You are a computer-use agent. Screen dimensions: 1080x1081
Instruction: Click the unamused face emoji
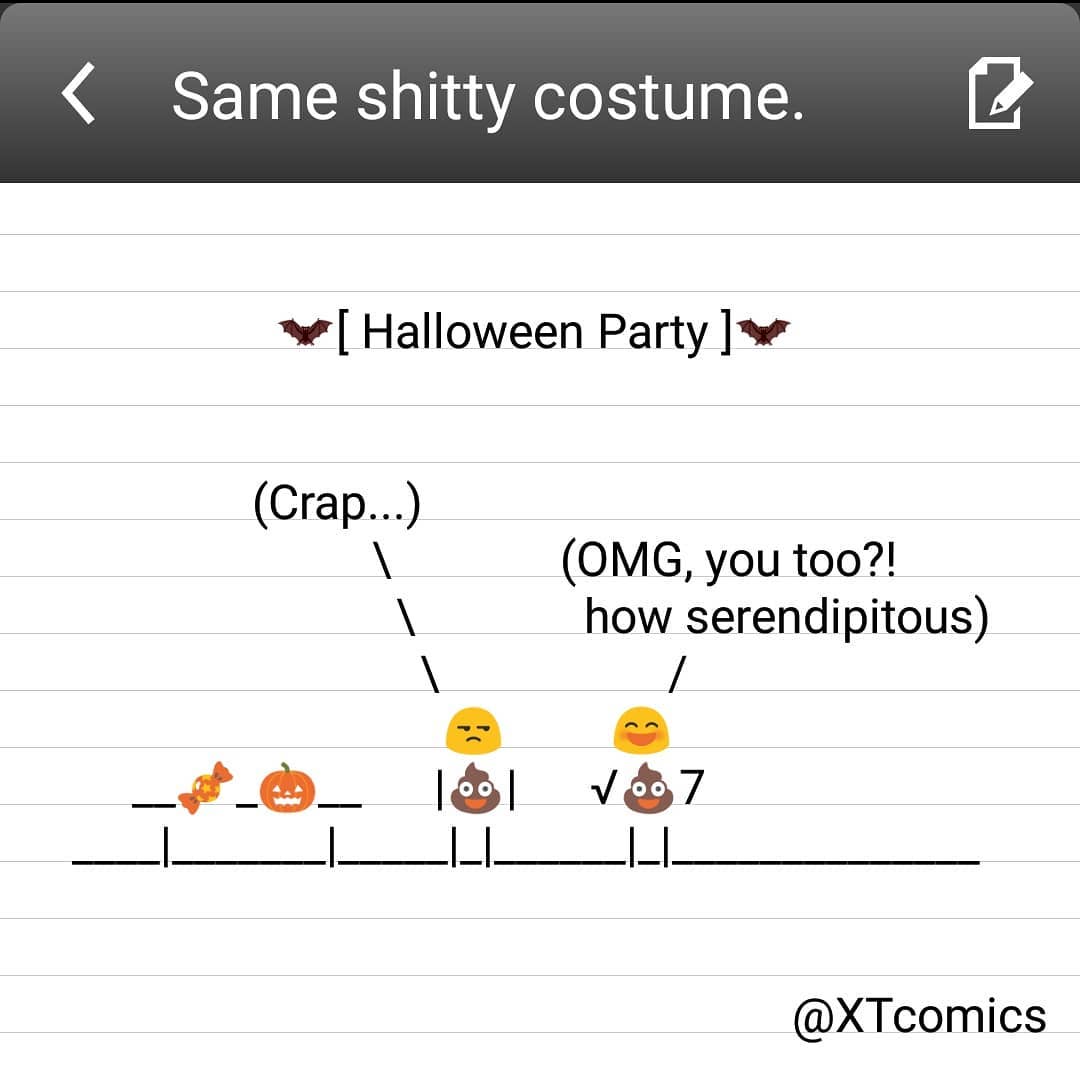(473, 732)
